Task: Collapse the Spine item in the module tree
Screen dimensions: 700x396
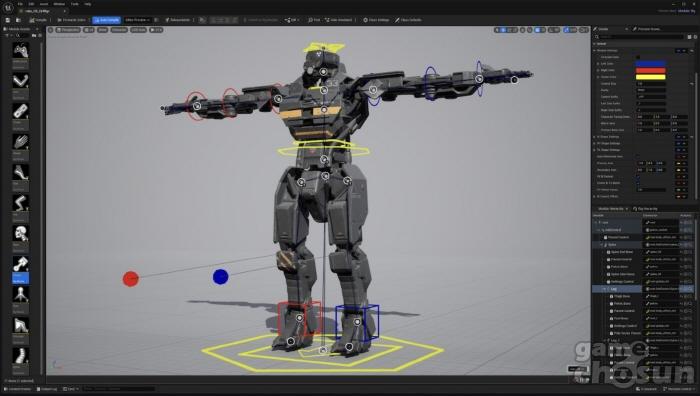Action: click(601, 245)
